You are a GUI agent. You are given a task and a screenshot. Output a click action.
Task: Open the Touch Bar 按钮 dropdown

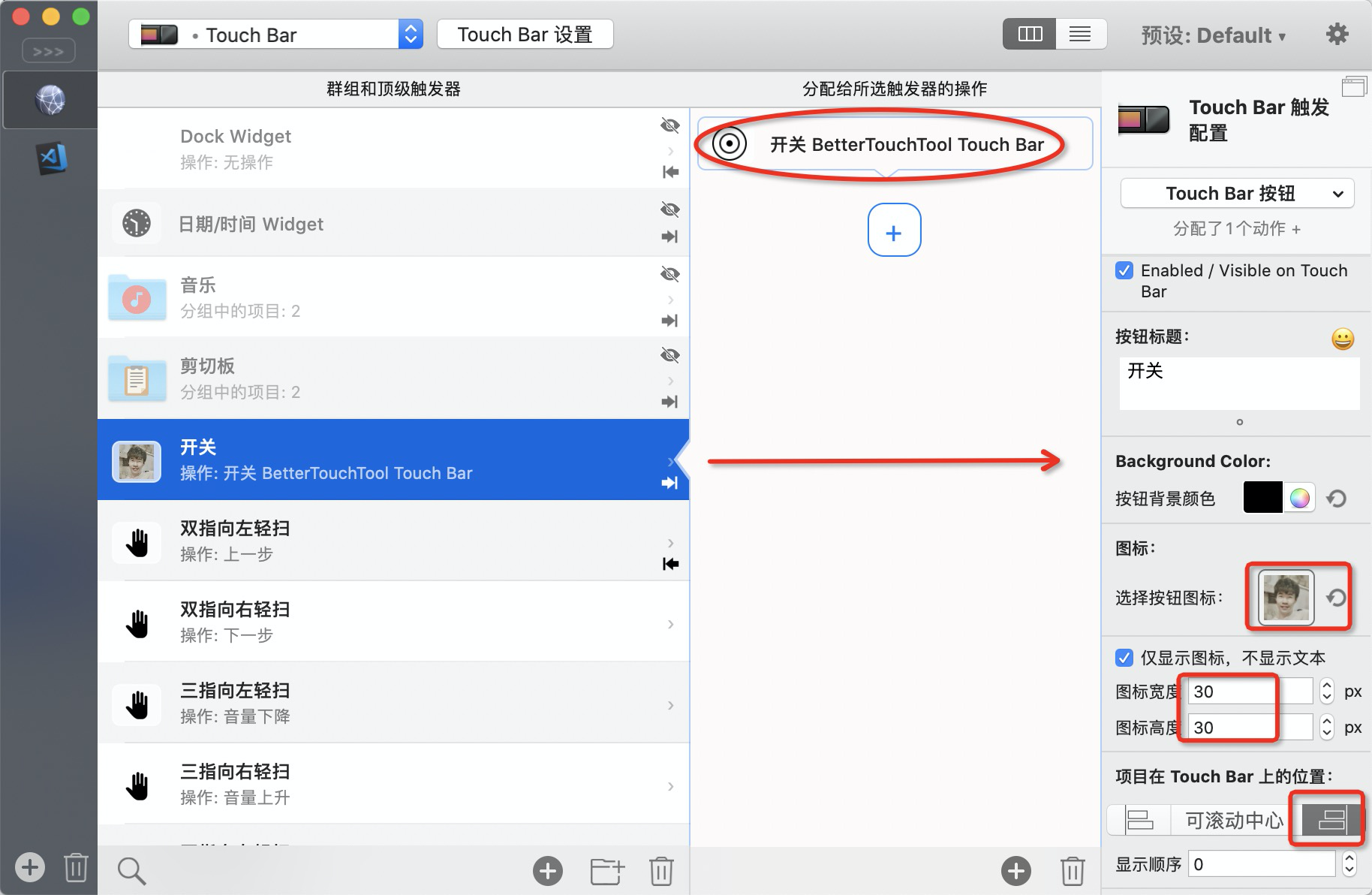click(x=1236, y=193)
